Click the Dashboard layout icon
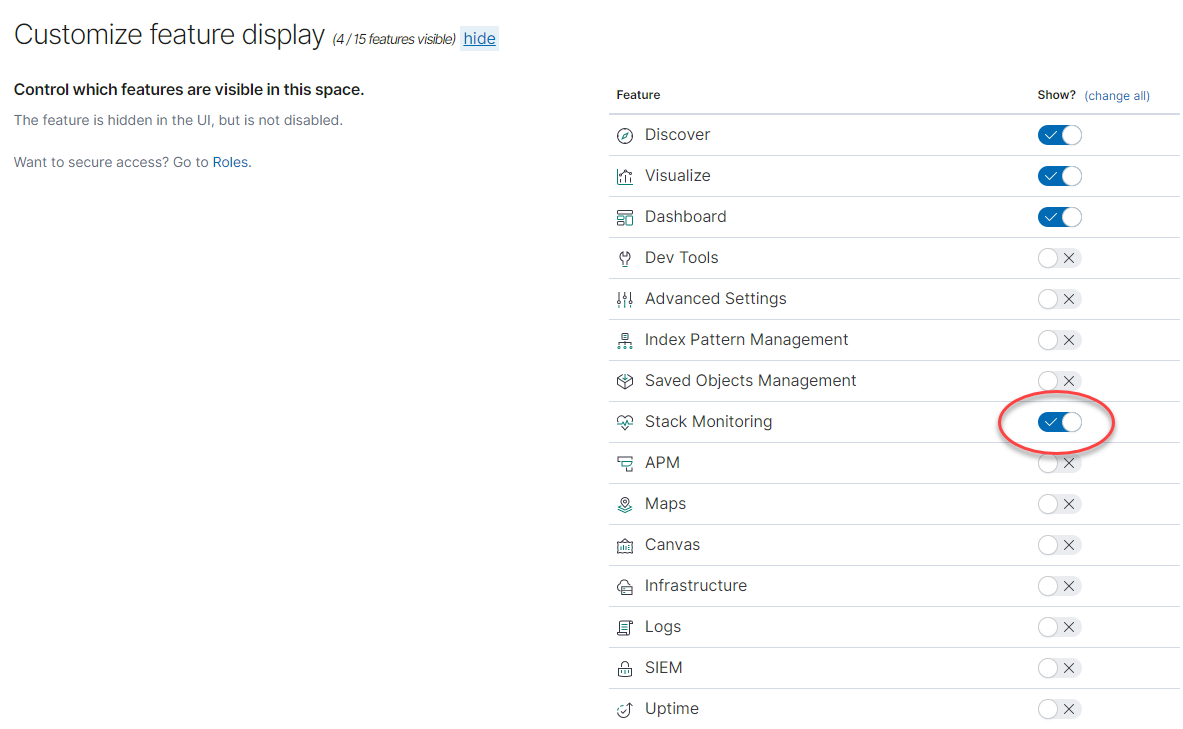The height and width of the screenshot is (729, 1183). click(x=625, y=218)
